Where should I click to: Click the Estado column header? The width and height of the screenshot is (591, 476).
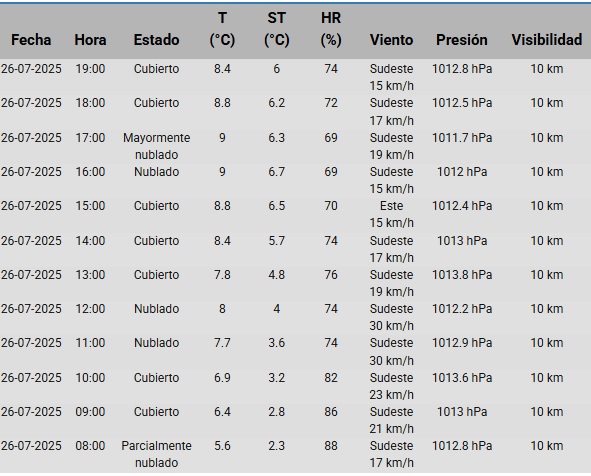[156, 40]
